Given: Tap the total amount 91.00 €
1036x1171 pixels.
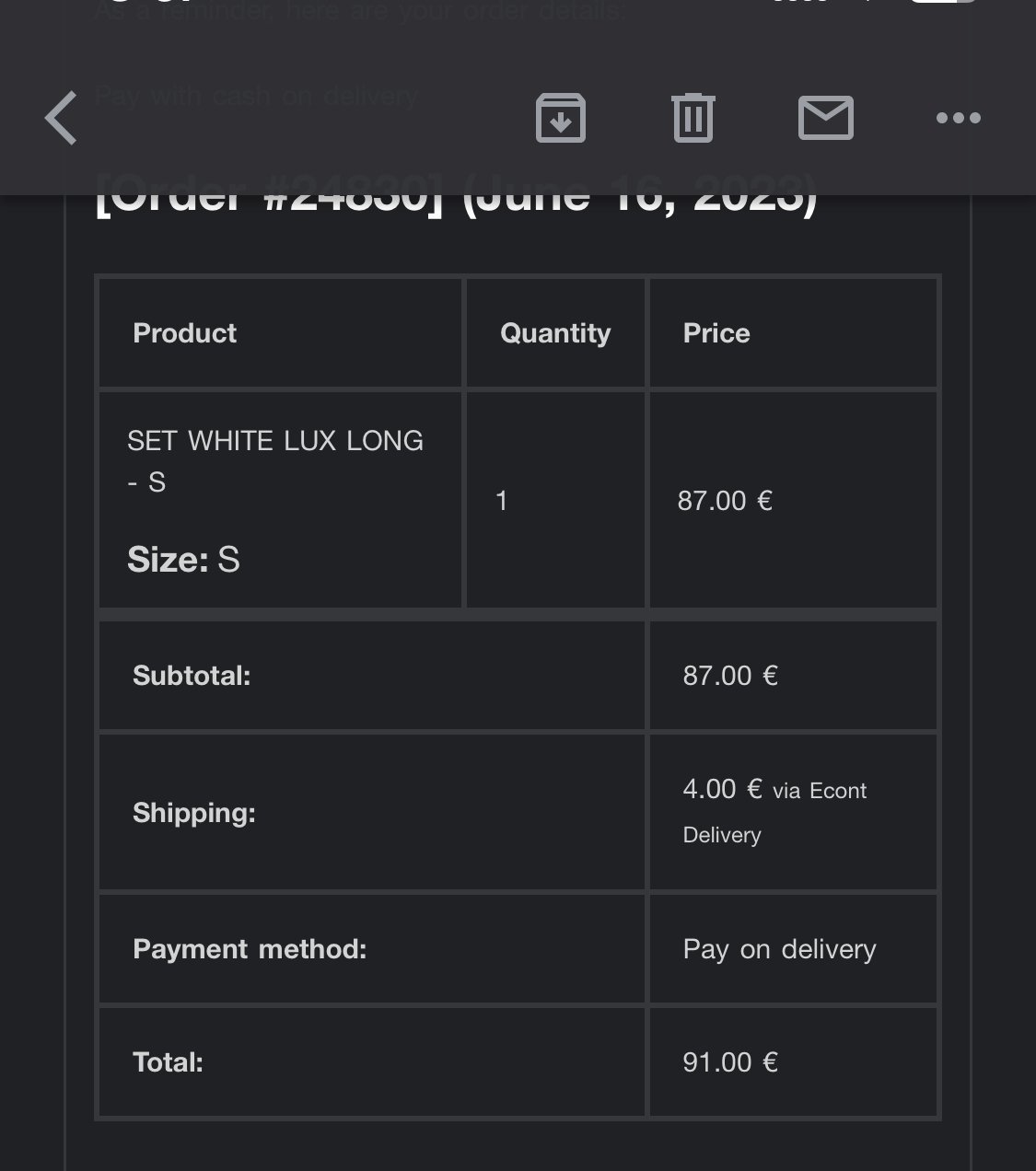Looking at the screenshot, I should (x=730, y=1062).
